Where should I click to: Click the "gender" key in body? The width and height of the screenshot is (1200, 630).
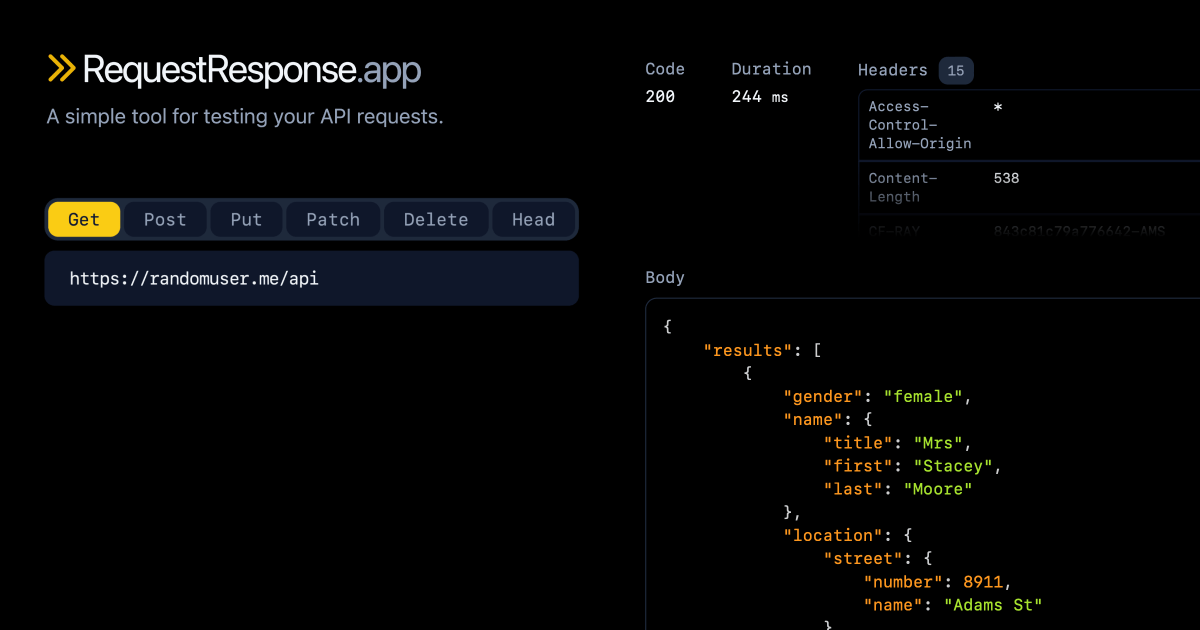(823, 397)
